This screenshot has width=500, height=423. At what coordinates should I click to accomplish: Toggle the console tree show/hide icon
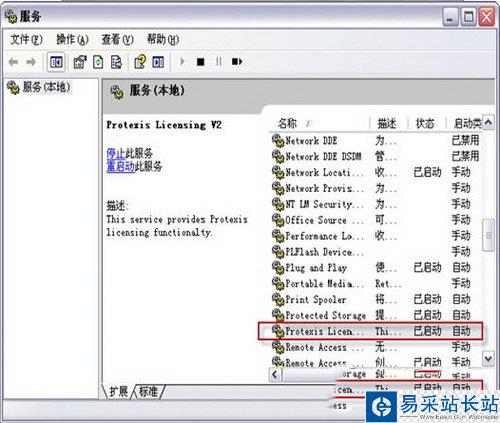click(56, 62)
